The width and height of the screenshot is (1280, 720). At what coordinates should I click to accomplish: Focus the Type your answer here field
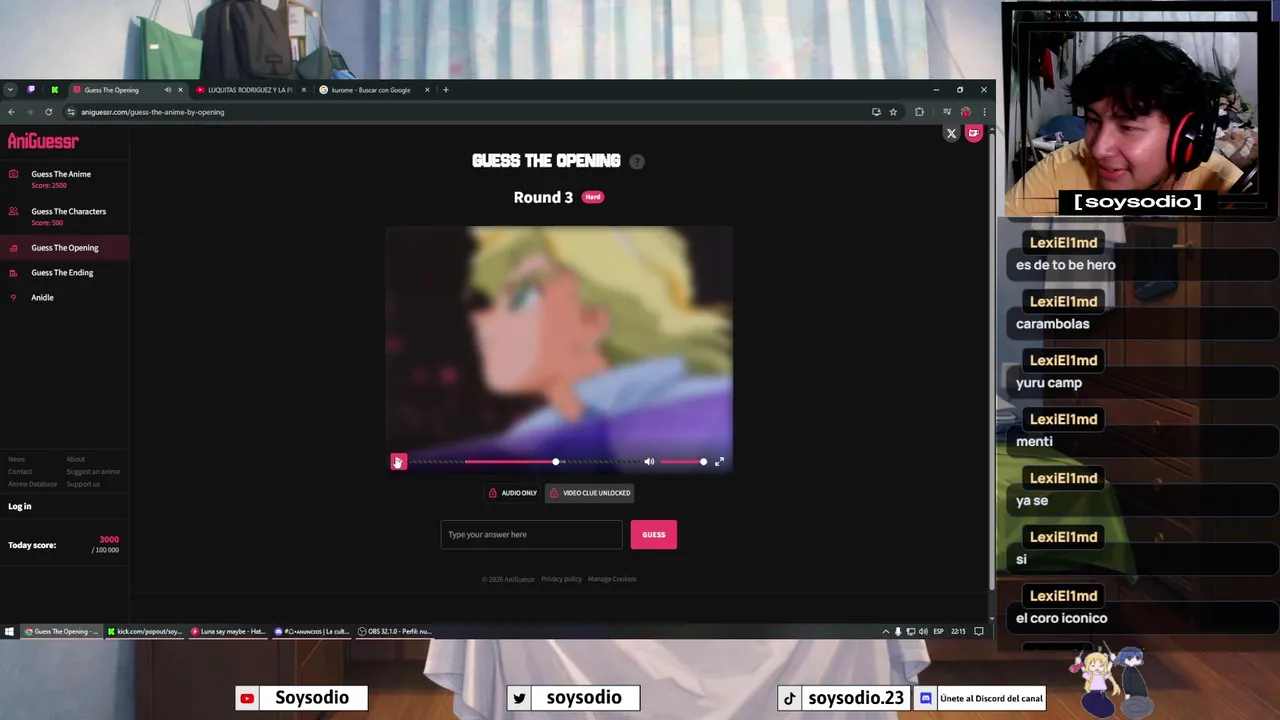click(531, 534)
